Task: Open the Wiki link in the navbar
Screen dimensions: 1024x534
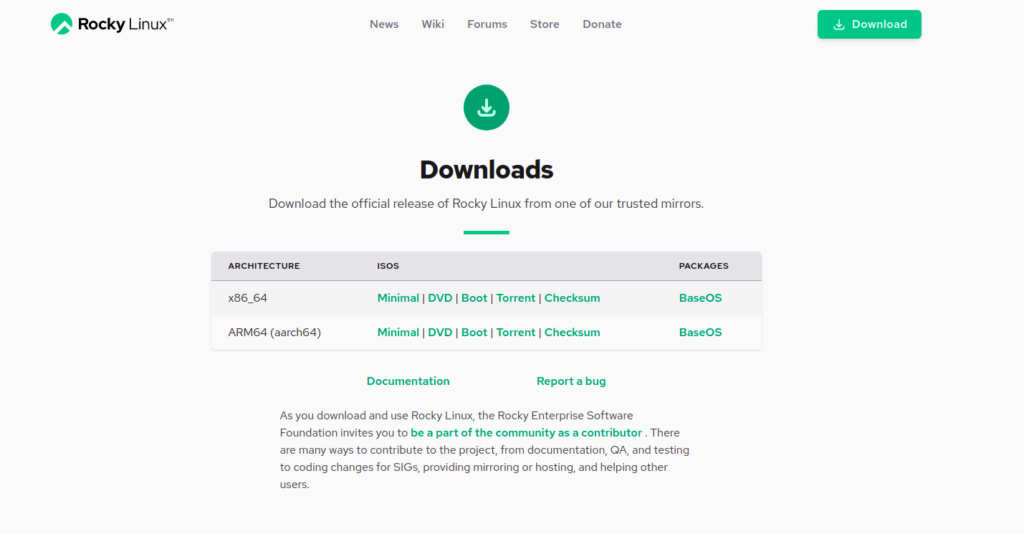Action: pyautogui.click(x=432, y=24)
